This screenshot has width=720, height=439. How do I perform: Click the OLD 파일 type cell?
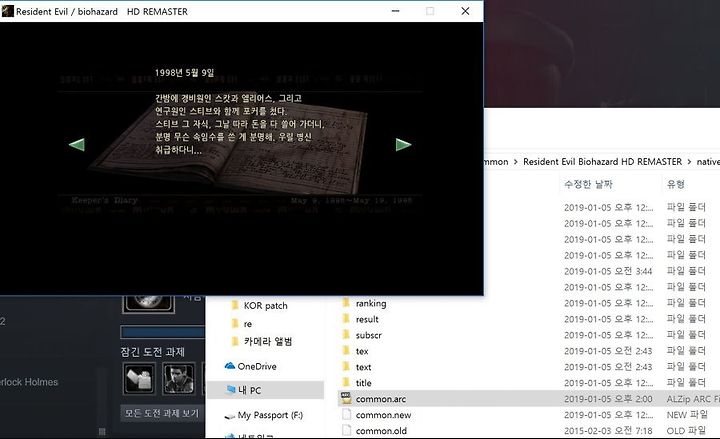pos(686,431)
